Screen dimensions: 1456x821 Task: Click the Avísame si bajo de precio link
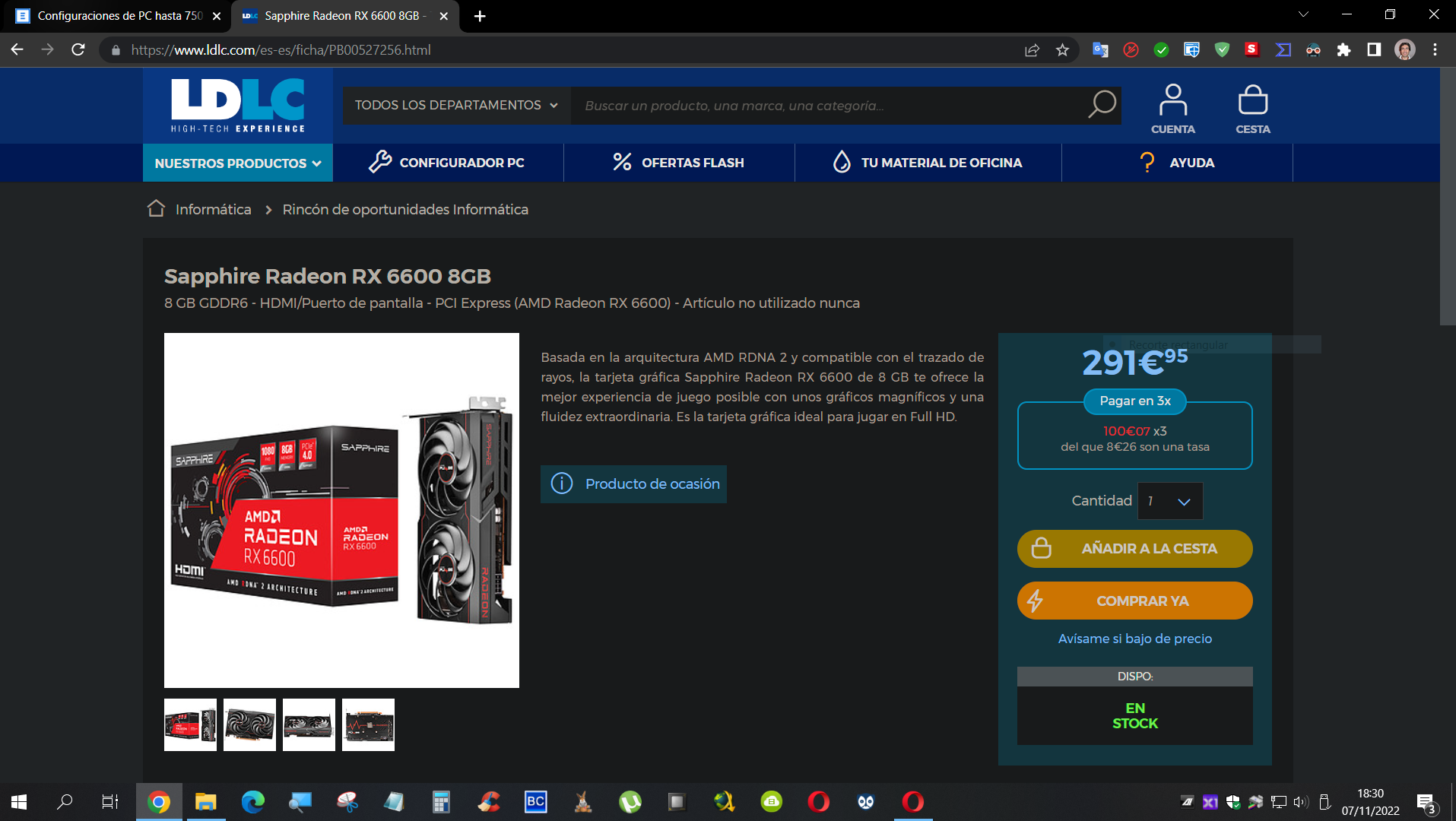[x=1134, y=639]
